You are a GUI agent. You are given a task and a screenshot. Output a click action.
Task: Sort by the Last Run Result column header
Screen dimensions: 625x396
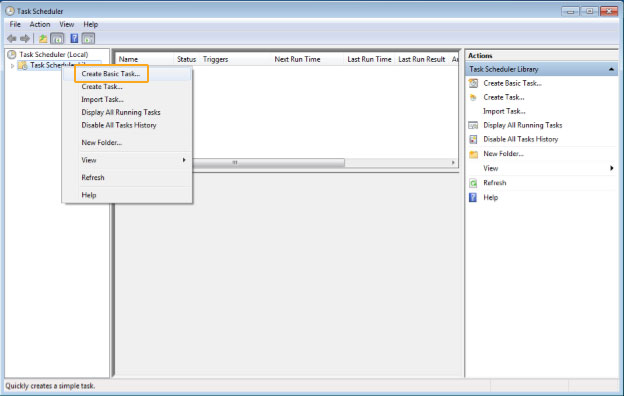(422, 59)
